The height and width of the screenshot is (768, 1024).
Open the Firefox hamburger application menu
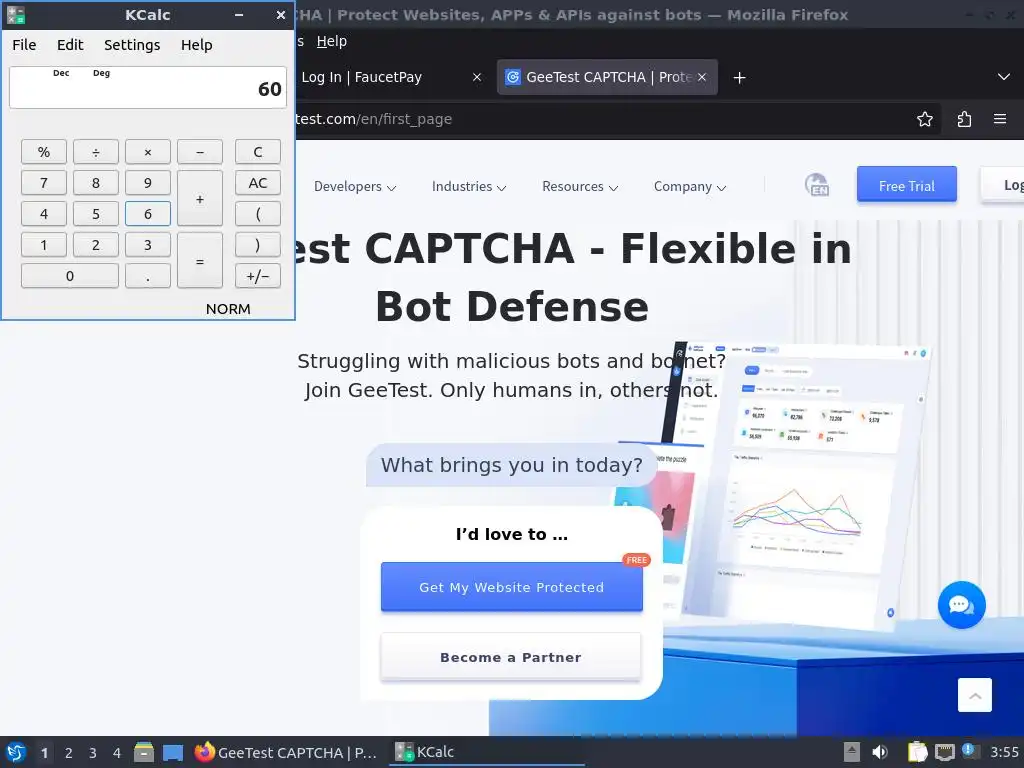(x=1000, y=119)
